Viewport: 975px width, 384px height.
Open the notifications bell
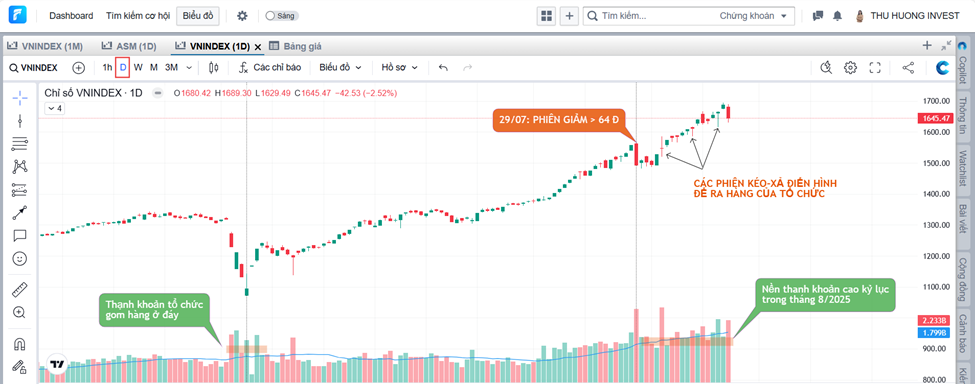point(838,16)
